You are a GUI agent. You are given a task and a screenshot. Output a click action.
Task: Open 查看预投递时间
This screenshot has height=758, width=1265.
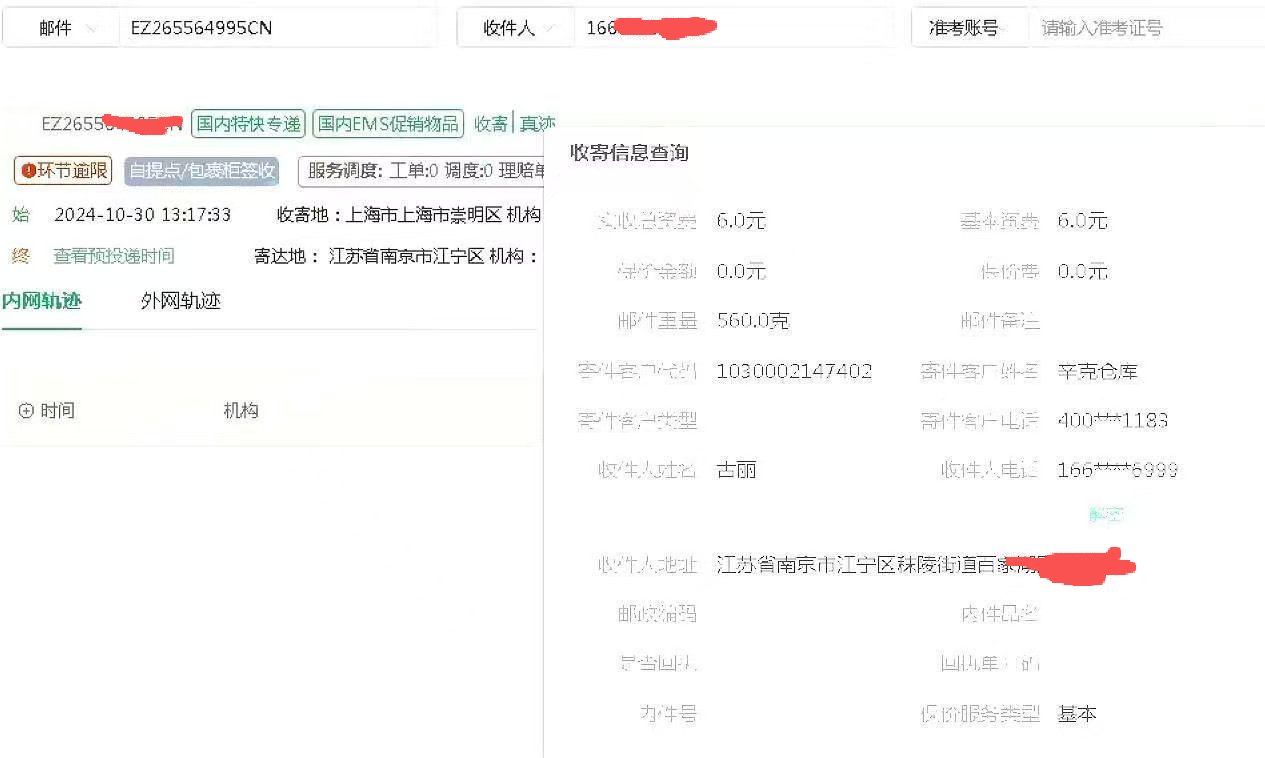(x=113, y=256)
